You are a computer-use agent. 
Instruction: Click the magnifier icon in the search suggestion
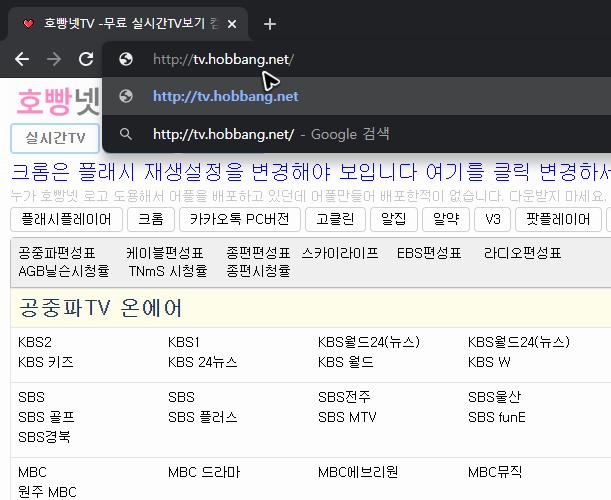pos(126,134)
